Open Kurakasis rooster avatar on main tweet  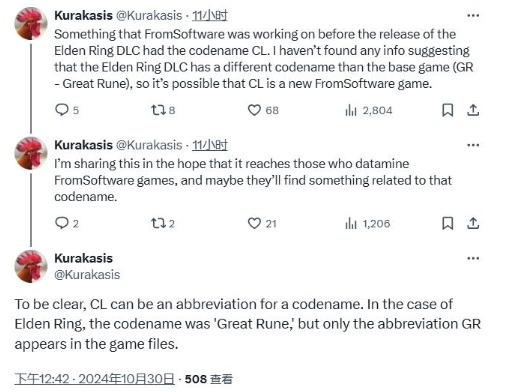pyautogui.click(x=31, y=266)
